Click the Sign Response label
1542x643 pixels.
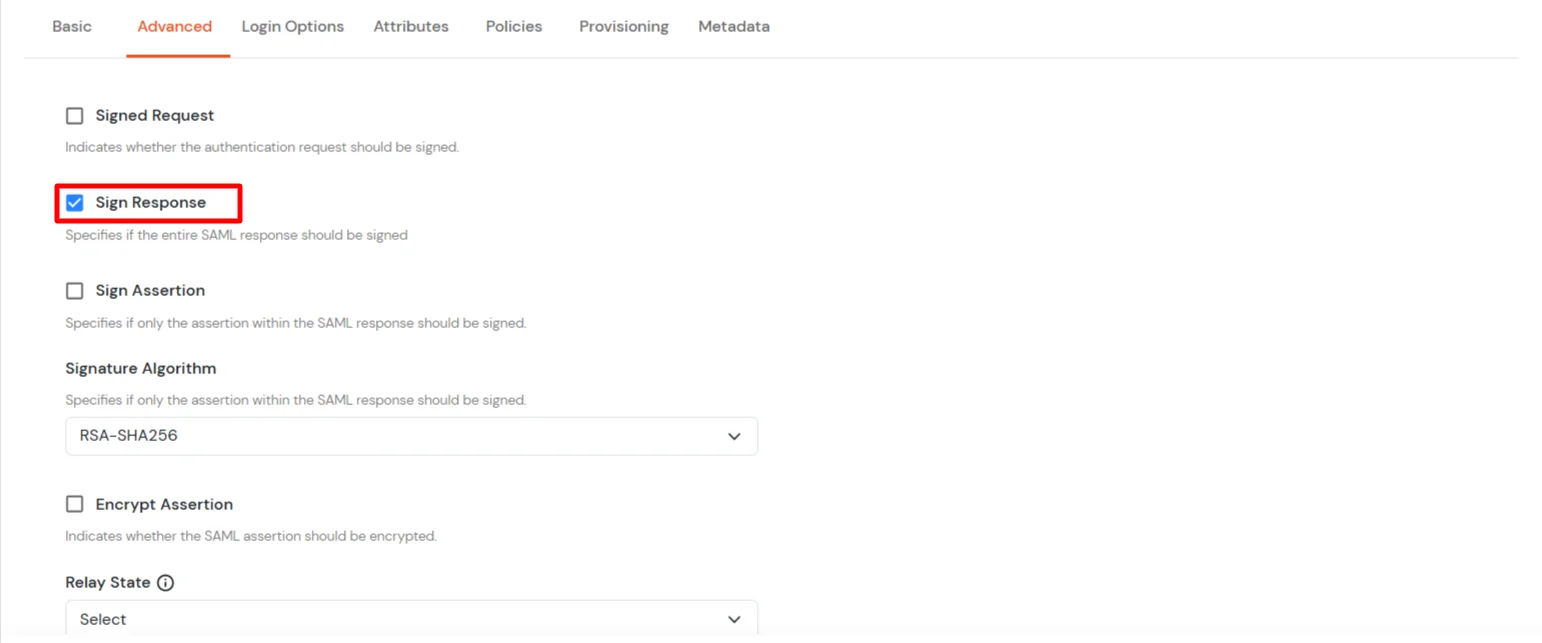(150, 202)
